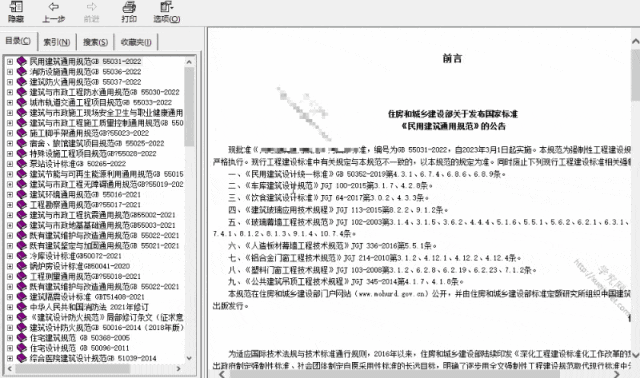Open the 收藏夹(I) tab
The width and height of the screenshot is (640, 378).
click(x=136, y=42)
